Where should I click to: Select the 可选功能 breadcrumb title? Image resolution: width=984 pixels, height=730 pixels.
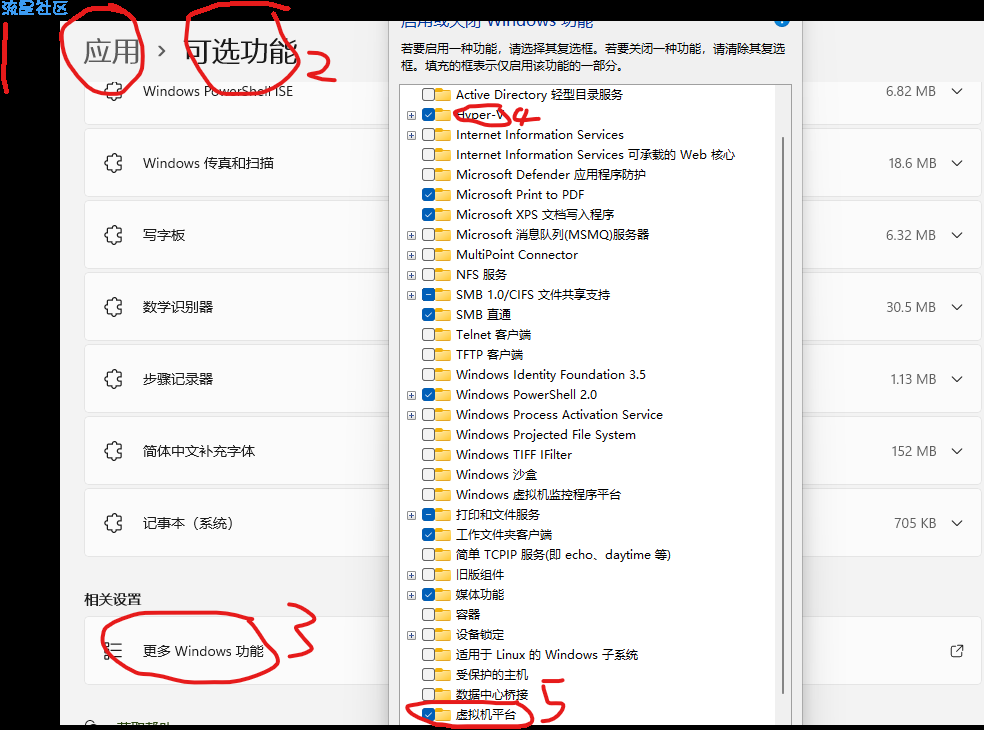click(241, 51)
